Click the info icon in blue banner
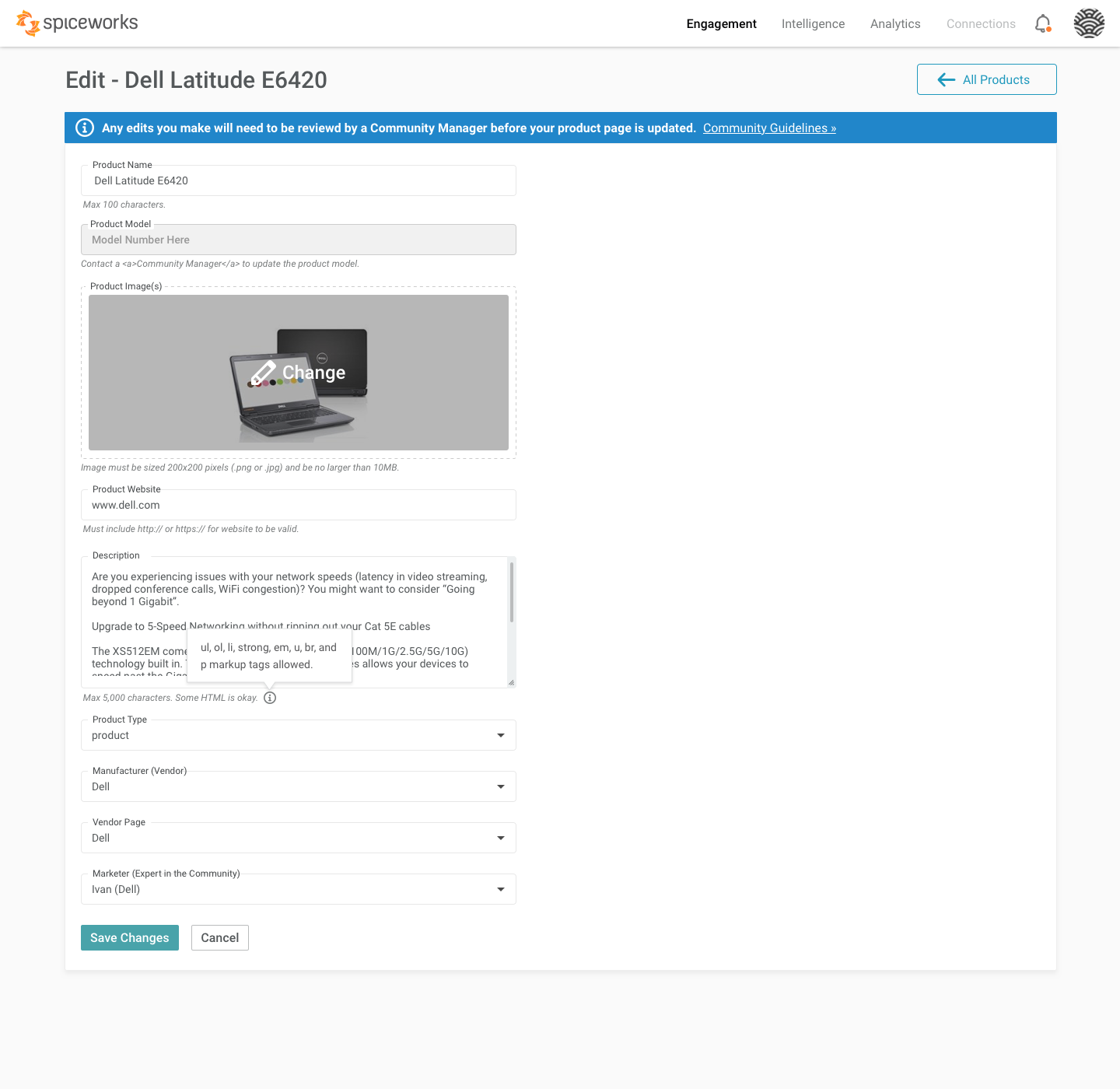Image resolution: width=1120 pixels, height=1089 pixels. click(85, 128)
